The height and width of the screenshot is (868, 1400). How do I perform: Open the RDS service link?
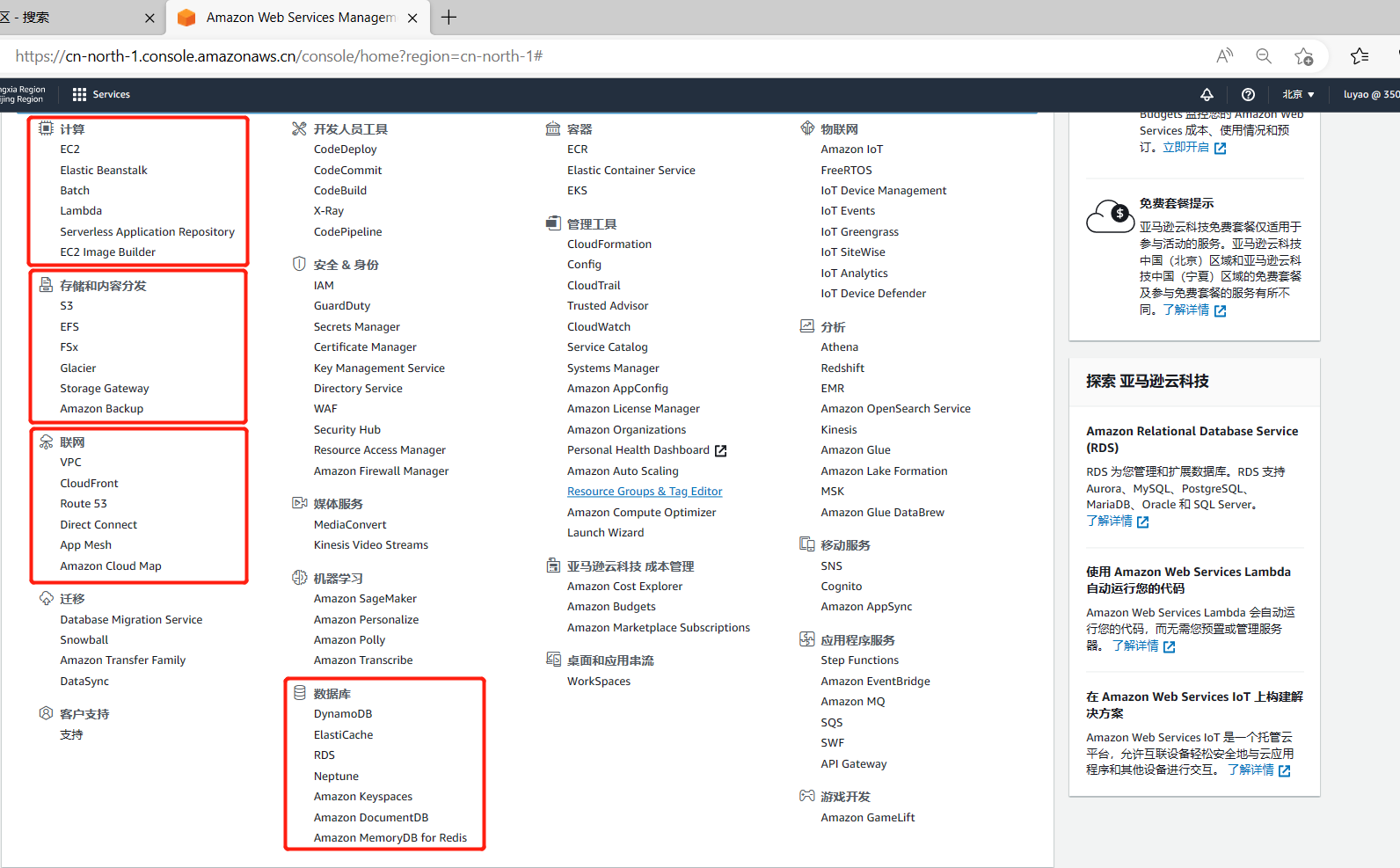(x=324, y=755)
